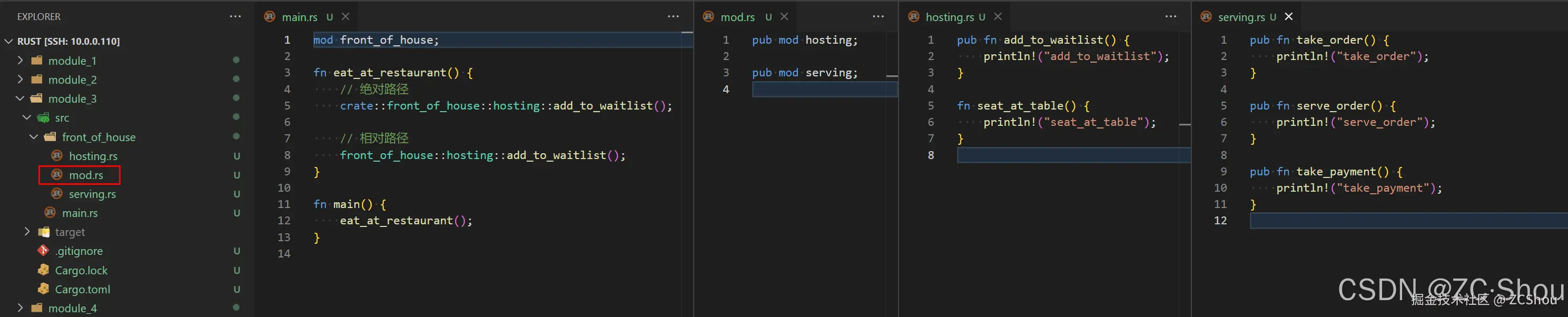The height and width of the screenshot is (317, 1568).
Task: Collapse the RUST SSH workspace root
Action: 67,42
